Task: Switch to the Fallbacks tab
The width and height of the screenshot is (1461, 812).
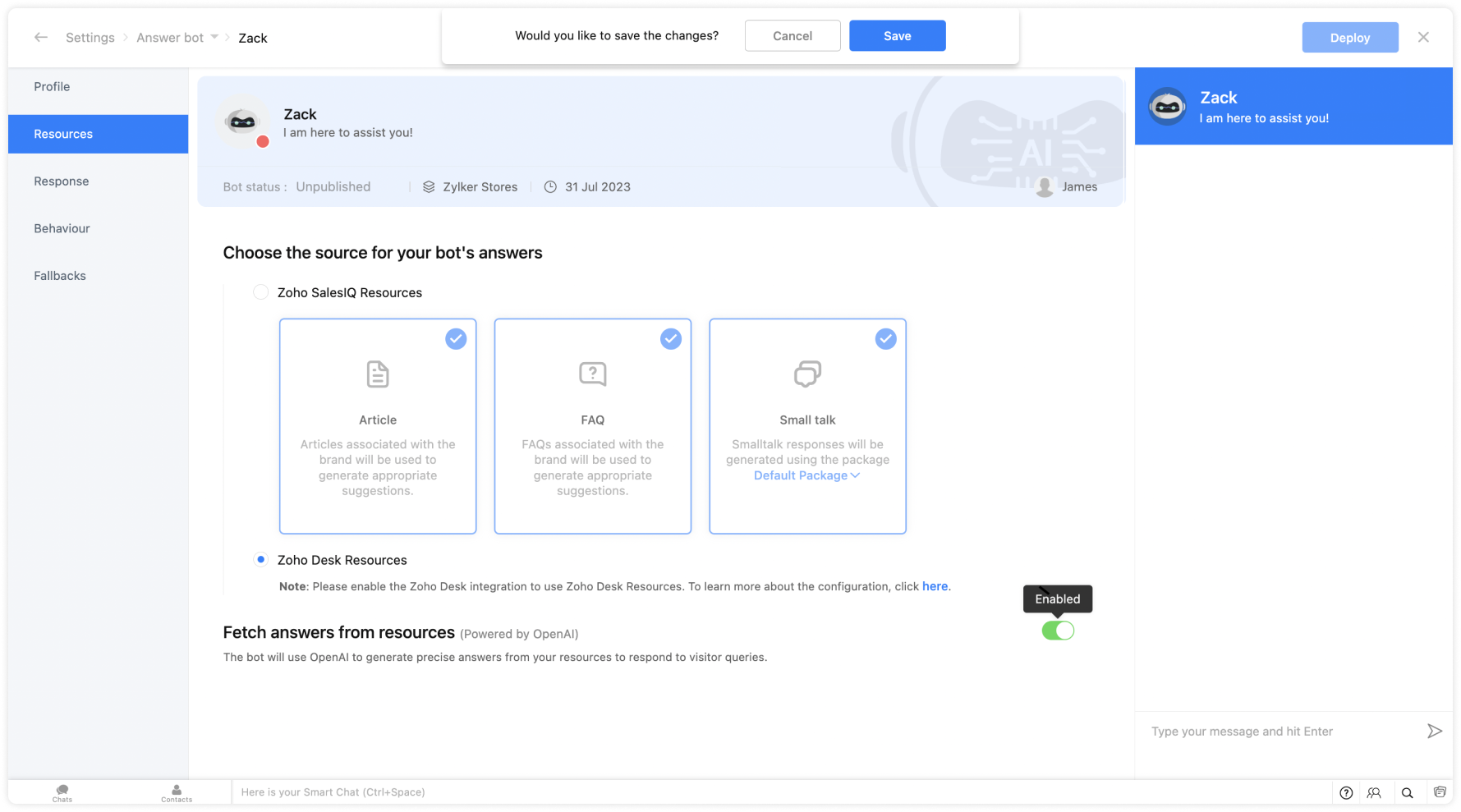Action: click(x=98, y=276)
